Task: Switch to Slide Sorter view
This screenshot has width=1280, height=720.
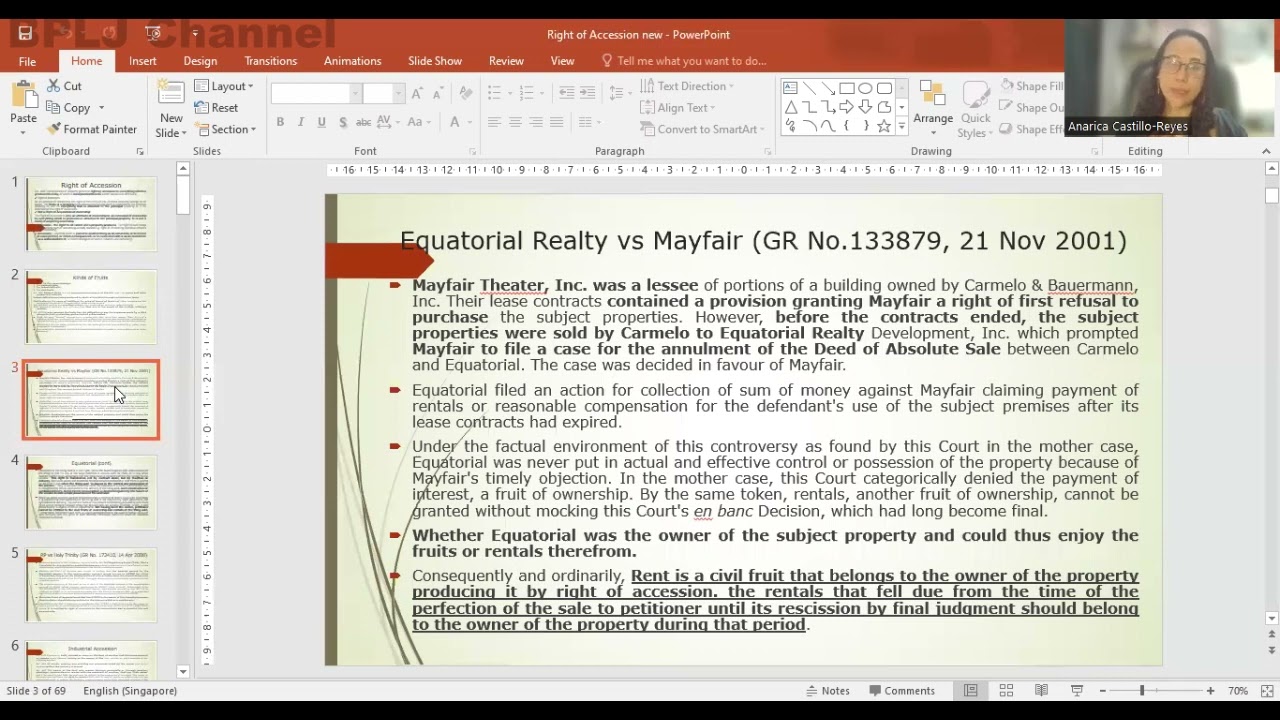Action: click(1006, 691)
